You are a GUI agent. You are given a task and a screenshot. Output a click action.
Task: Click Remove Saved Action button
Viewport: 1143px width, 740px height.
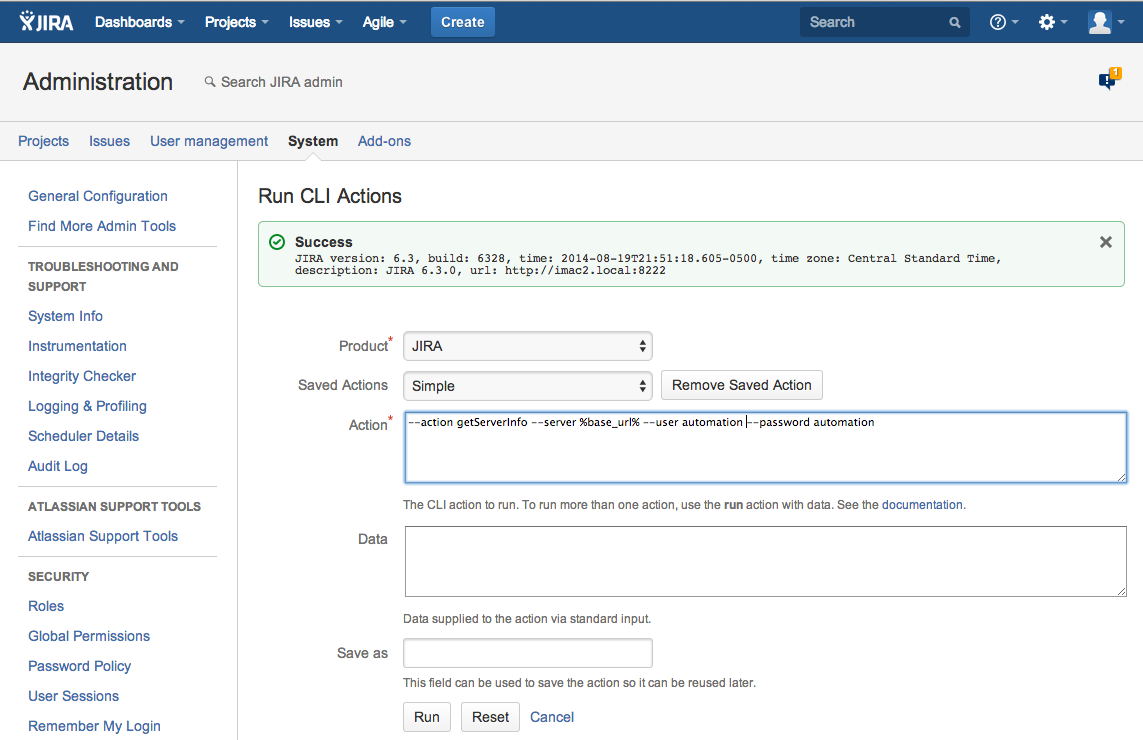741,385
